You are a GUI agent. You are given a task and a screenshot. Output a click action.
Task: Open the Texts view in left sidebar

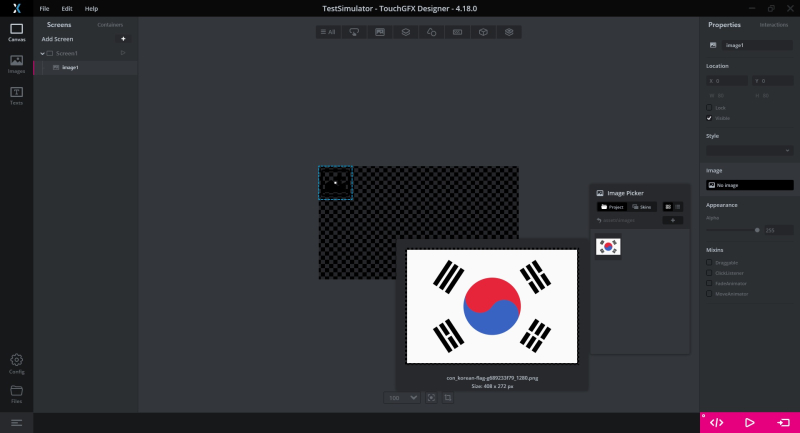[16, 95]
